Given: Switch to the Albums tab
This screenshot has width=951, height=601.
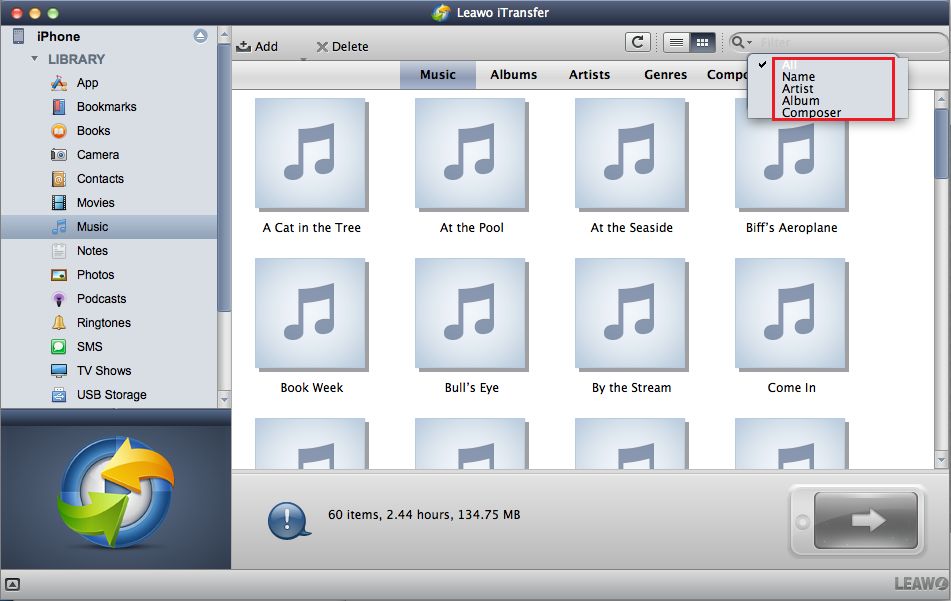Looking at the screenshot, I should pyautogui.click(x=513, y=75).
